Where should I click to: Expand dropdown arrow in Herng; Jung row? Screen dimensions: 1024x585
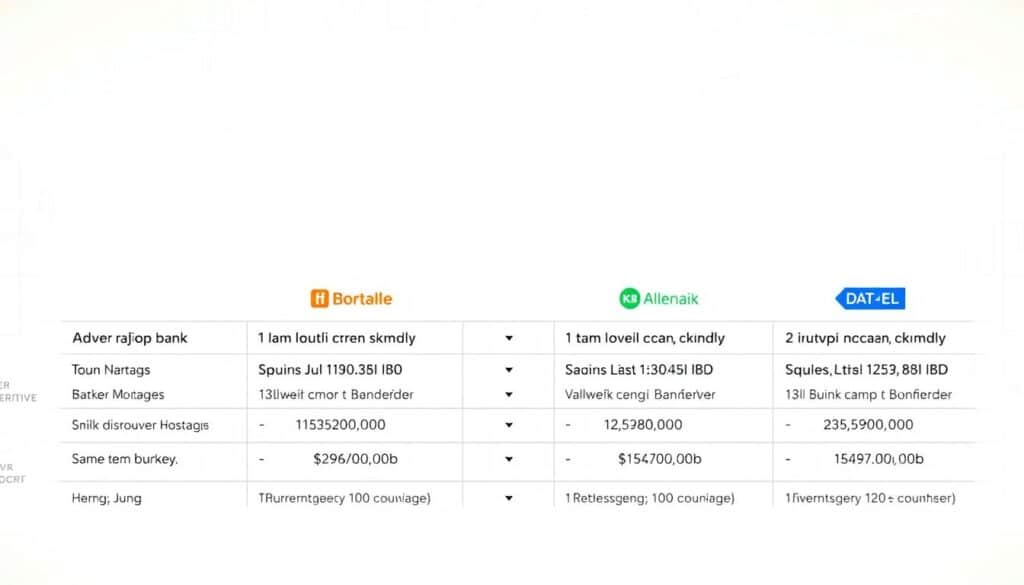(509, 497)
